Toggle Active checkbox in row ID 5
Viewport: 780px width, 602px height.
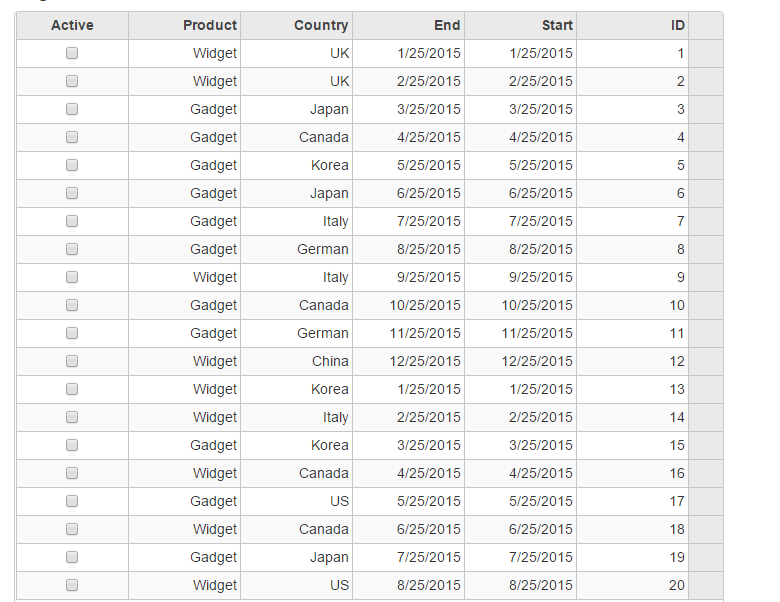point(72,166)
